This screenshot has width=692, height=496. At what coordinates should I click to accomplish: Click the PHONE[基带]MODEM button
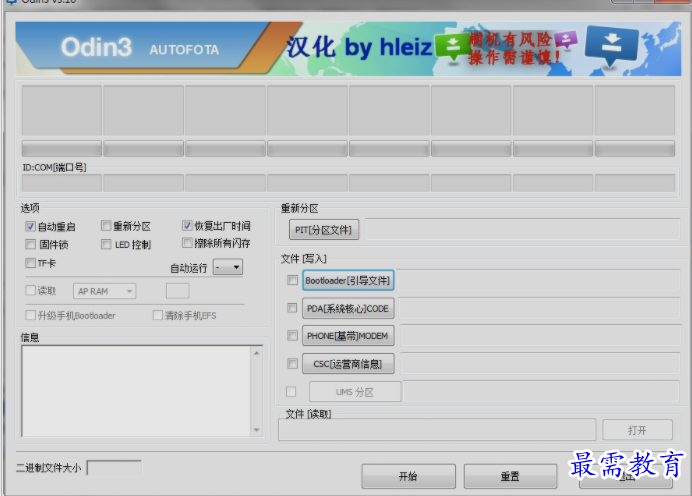point(348,336)
